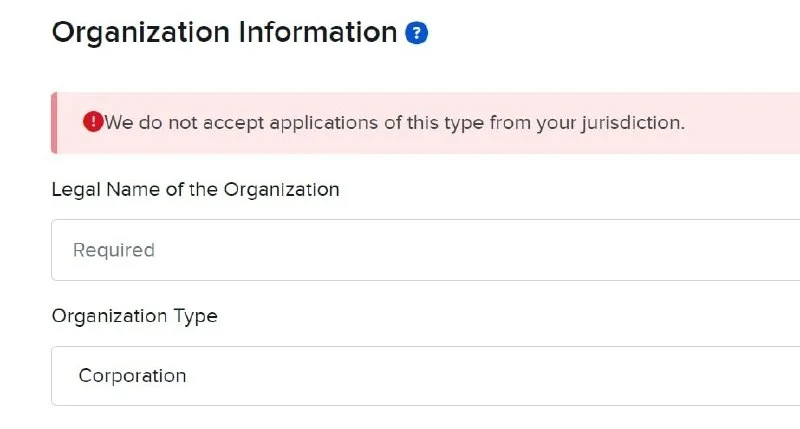This screenshot has height=429, width=800.
Task: Click the word "applications" in the alert
Action: pyautogui.click(x=324, y=123)
